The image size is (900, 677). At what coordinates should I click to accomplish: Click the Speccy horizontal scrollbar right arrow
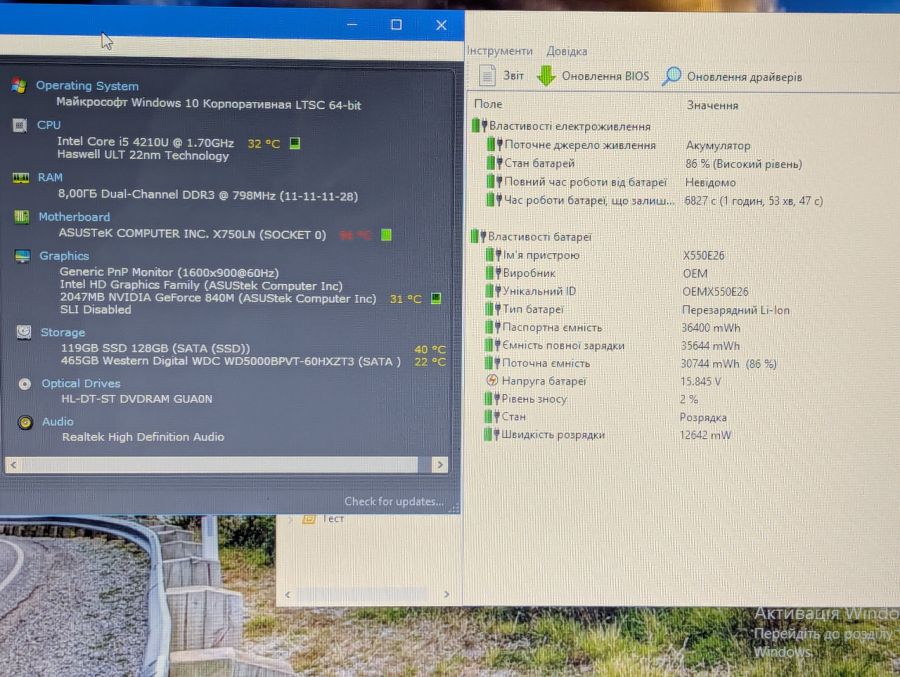[x=440, y=465]
